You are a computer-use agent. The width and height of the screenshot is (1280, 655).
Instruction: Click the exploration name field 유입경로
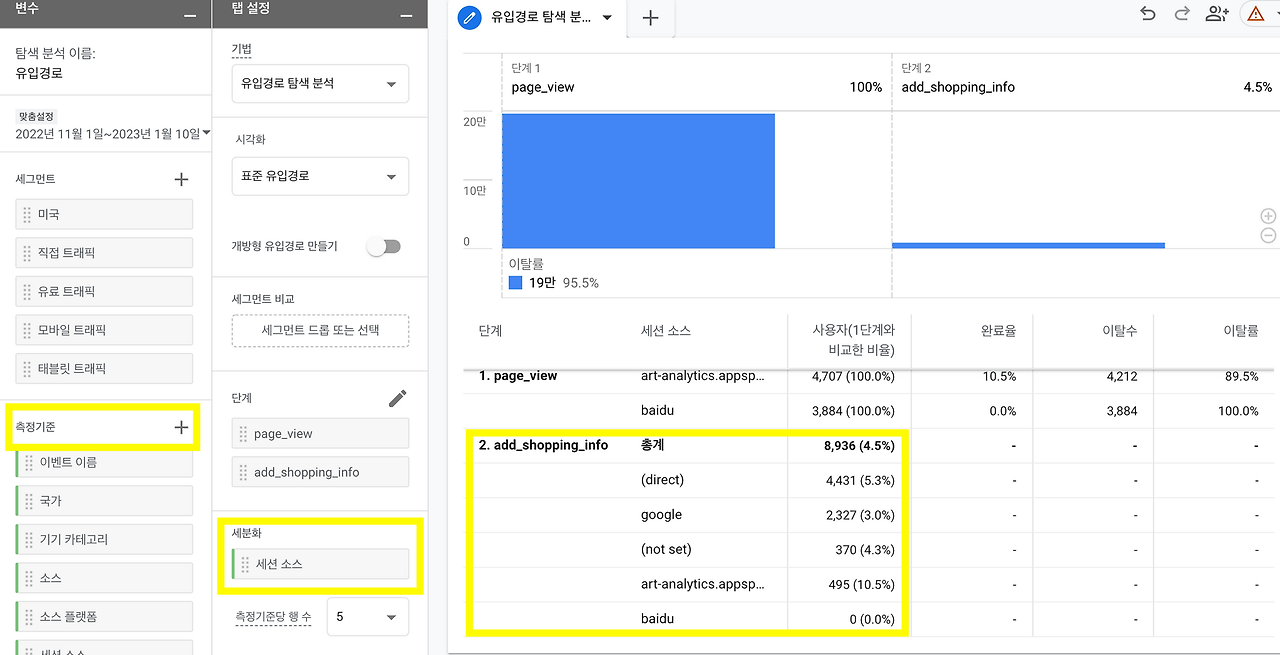click(38, 73)
